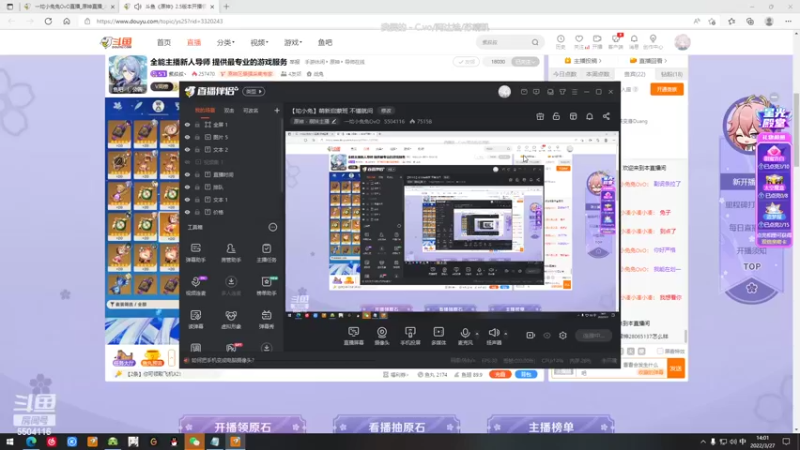Open 弹幕助手 tool in streaming companion toolbox
The height and width of the screenshot is (450, 800).
(195, 252)
